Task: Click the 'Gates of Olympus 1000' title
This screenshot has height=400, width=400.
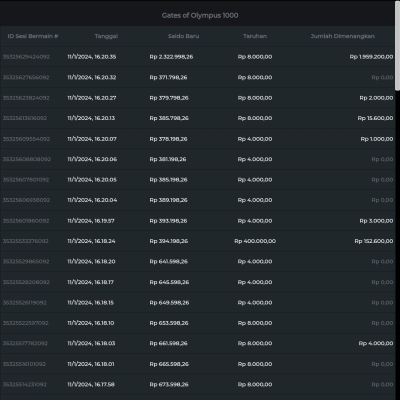Action: [x=200, y=15]
